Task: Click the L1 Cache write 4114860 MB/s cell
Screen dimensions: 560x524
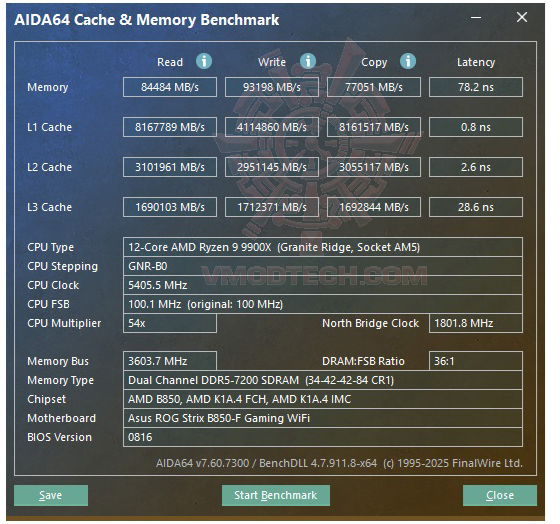Action: point(272,127)
